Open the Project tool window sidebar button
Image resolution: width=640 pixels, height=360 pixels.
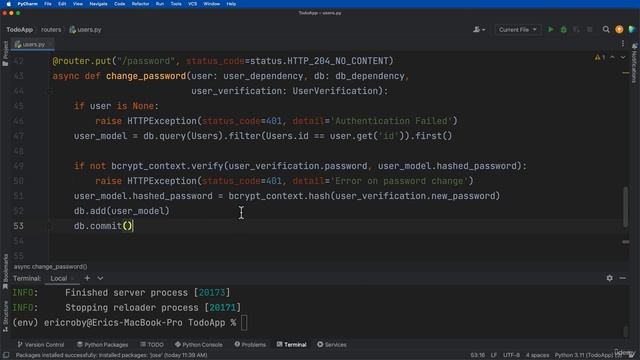(5, 53)
